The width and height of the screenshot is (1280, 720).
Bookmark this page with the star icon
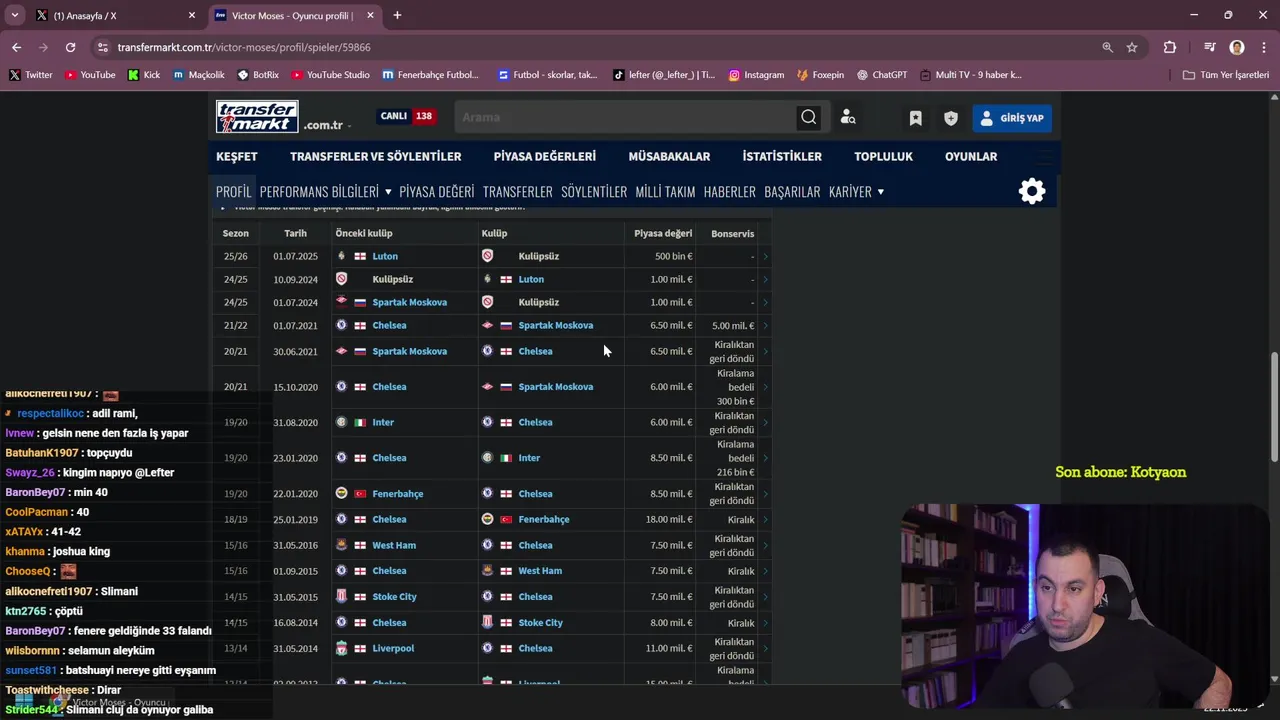click(x=1132, y=47)
